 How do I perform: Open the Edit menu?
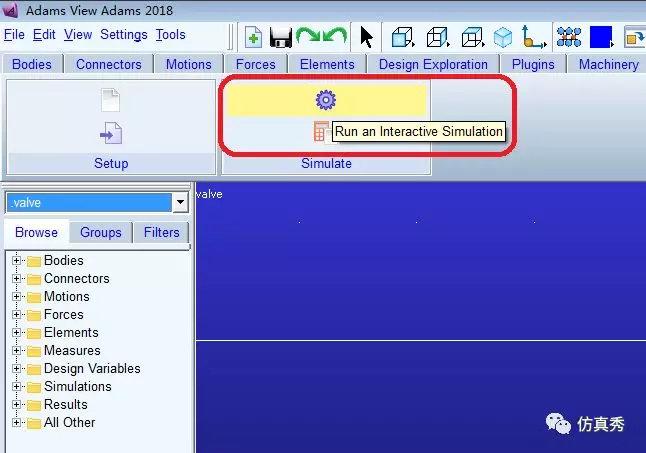pyautogui.click(x=44, y=35)
